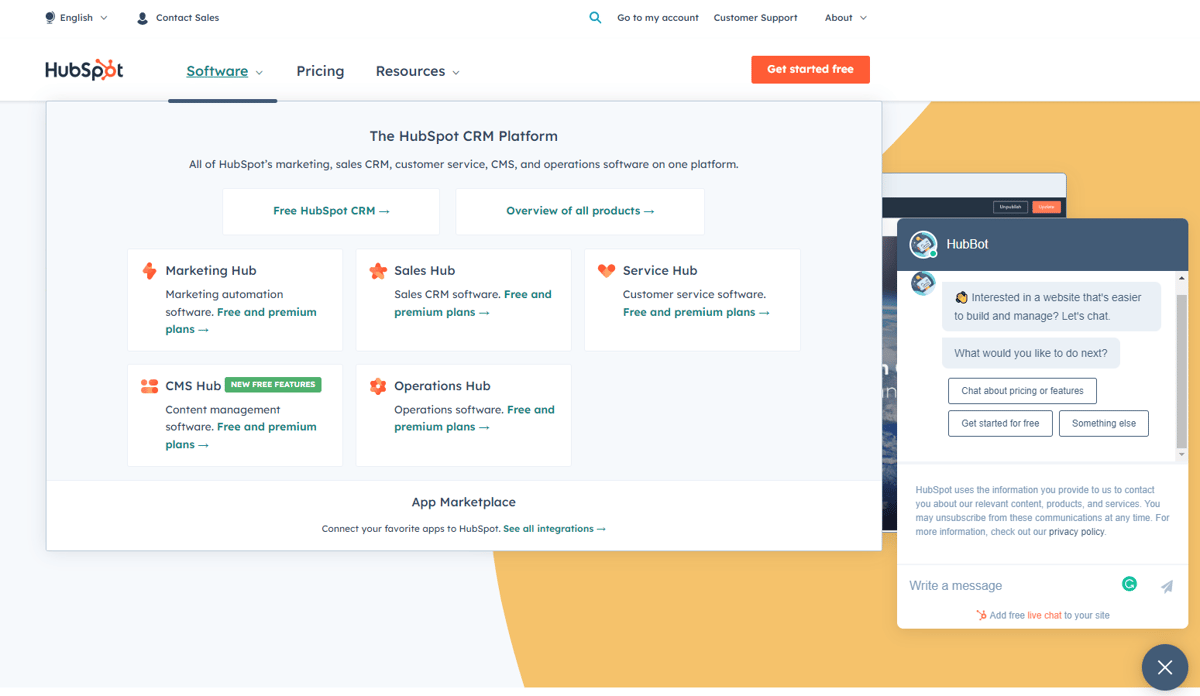Open Customer Support
Image resolution: width=1200 pixels, height=696 pixels.
[x=756, y=18]
